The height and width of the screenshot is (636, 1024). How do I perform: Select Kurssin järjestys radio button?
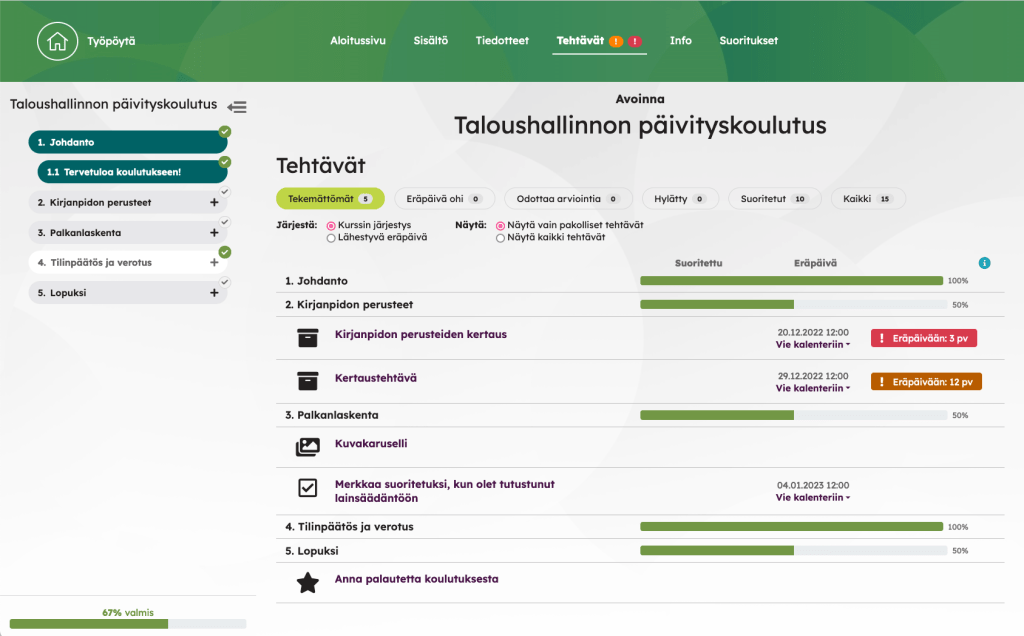tap(331, 226)
